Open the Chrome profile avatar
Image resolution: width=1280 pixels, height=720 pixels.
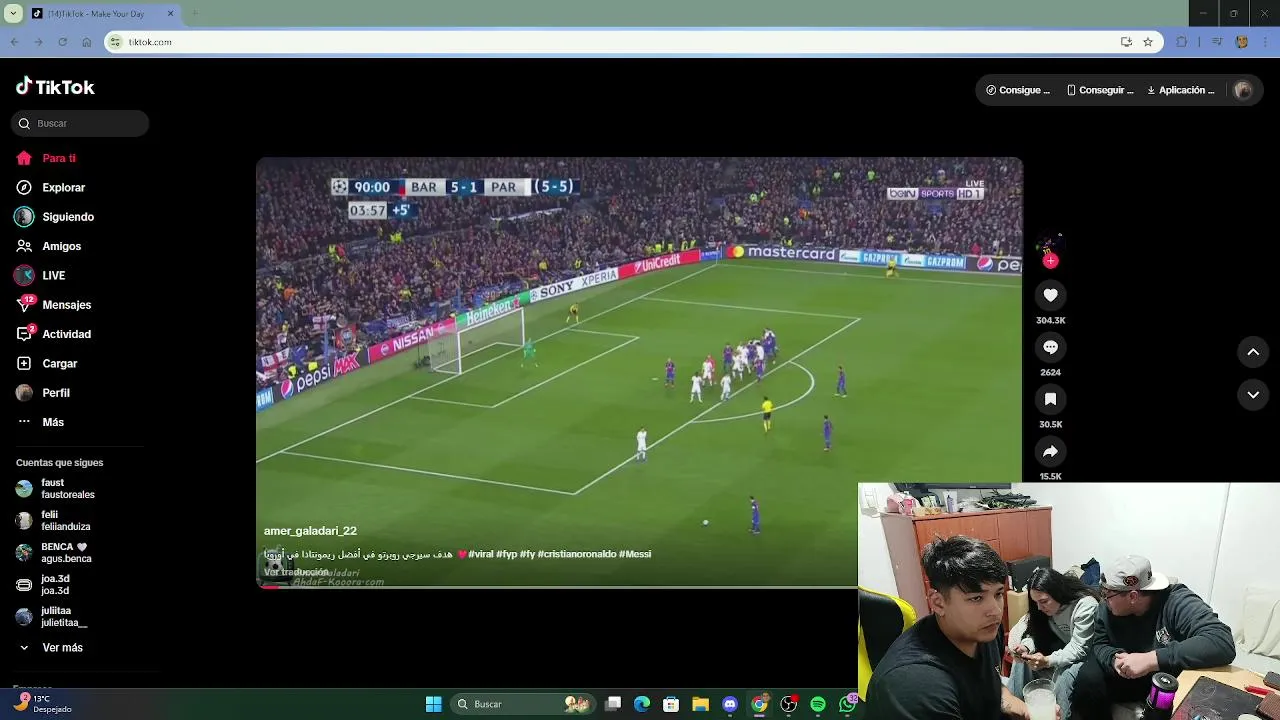(1242, 42)
